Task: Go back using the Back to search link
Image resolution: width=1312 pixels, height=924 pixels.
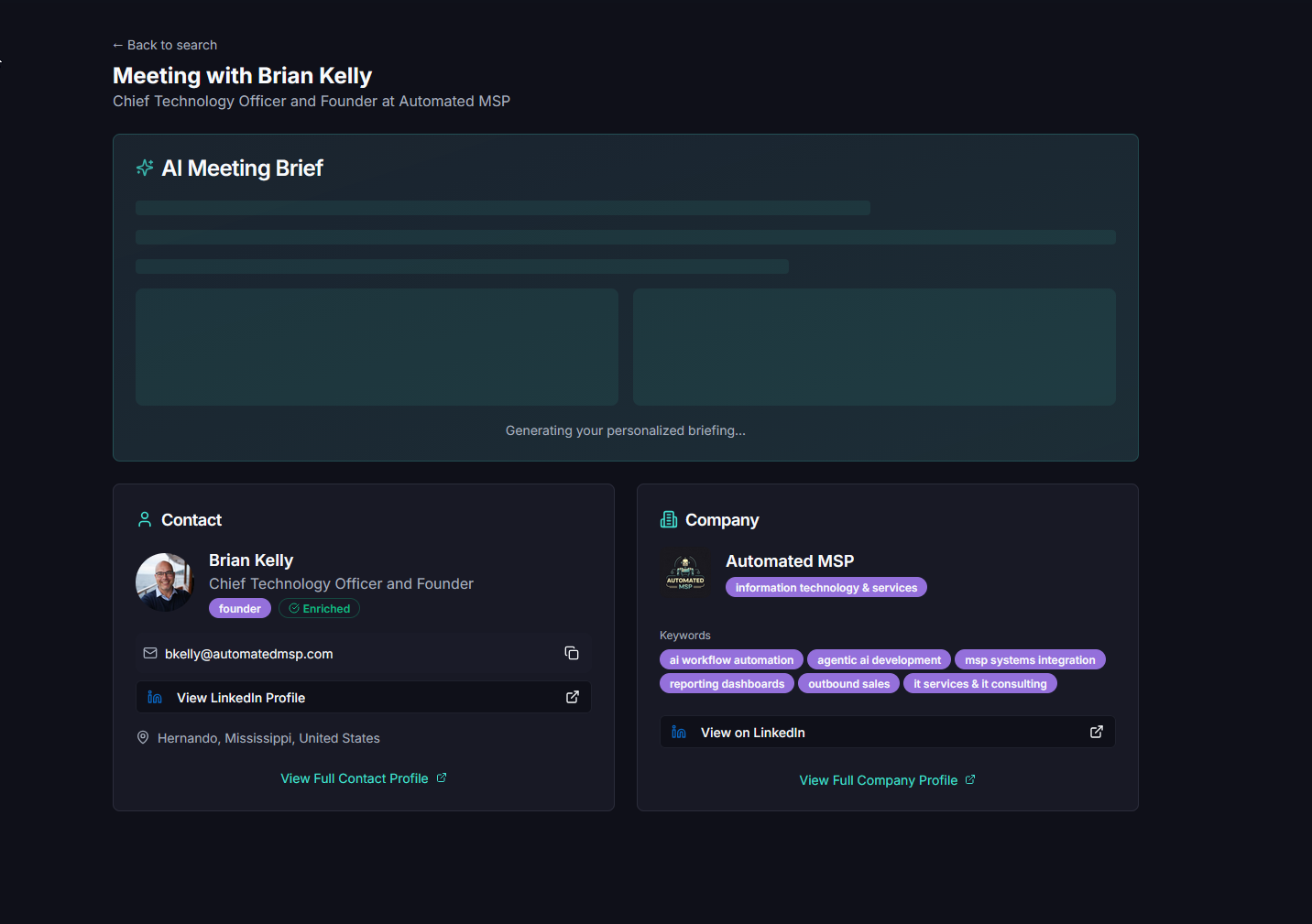Action: click(x=164, y=44)
